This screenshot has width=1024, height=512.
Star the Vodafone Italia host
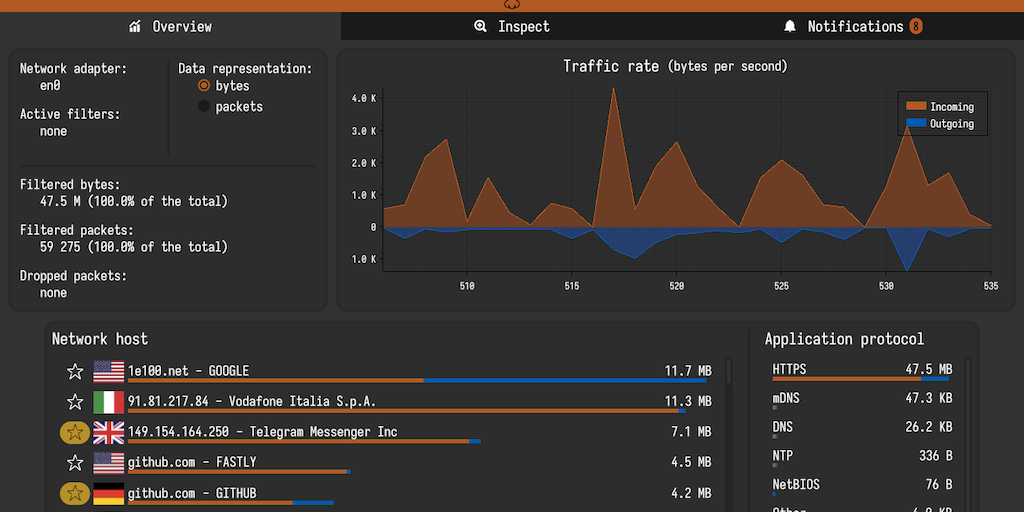click(x=74, y=402)
